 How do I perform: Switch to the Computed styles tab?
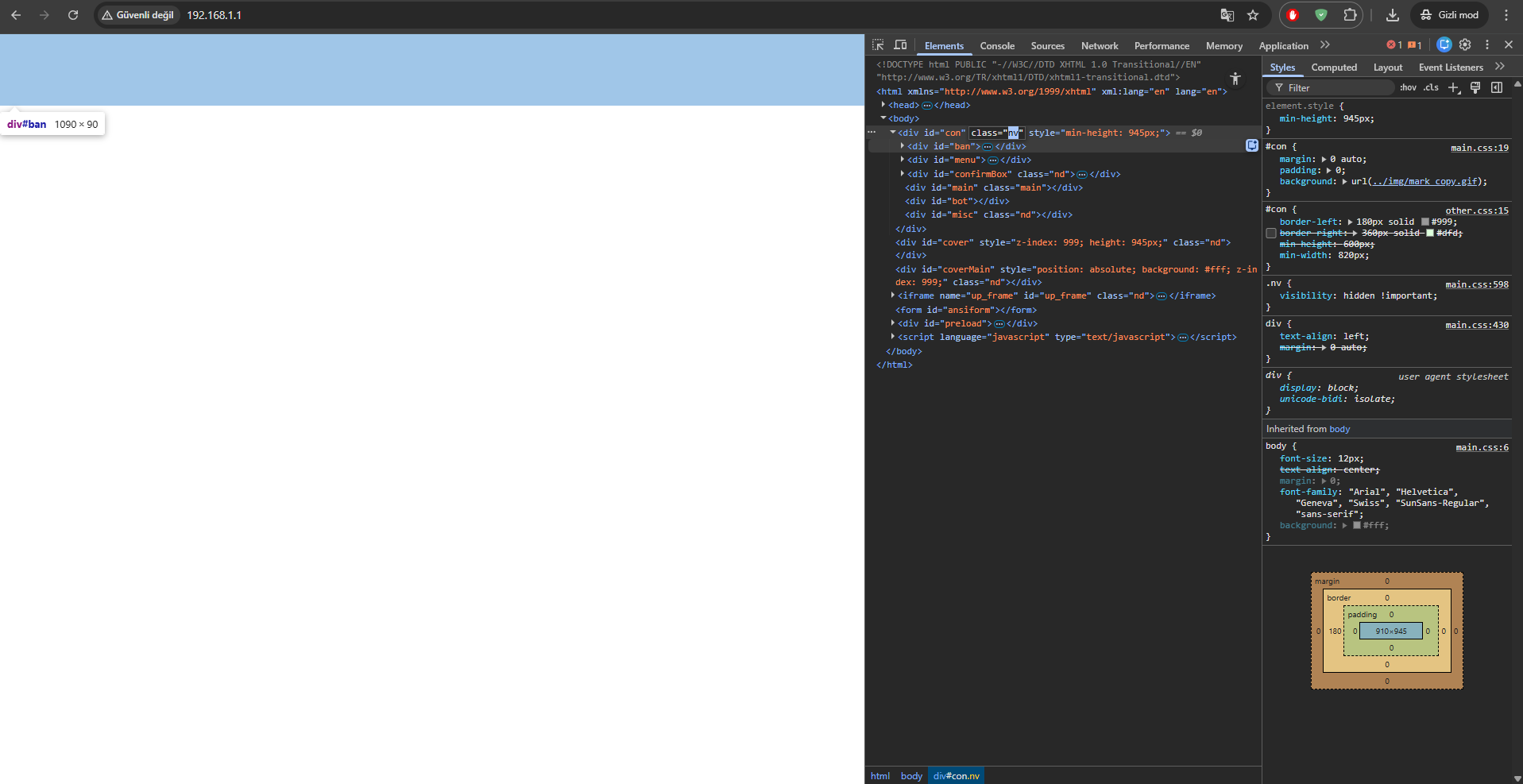pyautogui.click(x=1334, y=68)
